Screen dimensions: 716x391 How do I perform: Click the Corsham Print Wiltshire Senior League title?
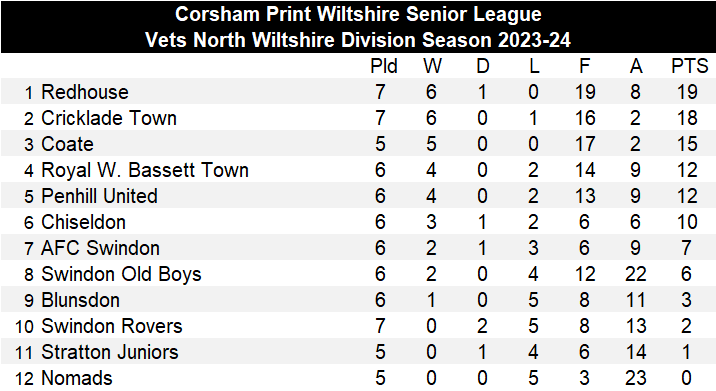358,14
